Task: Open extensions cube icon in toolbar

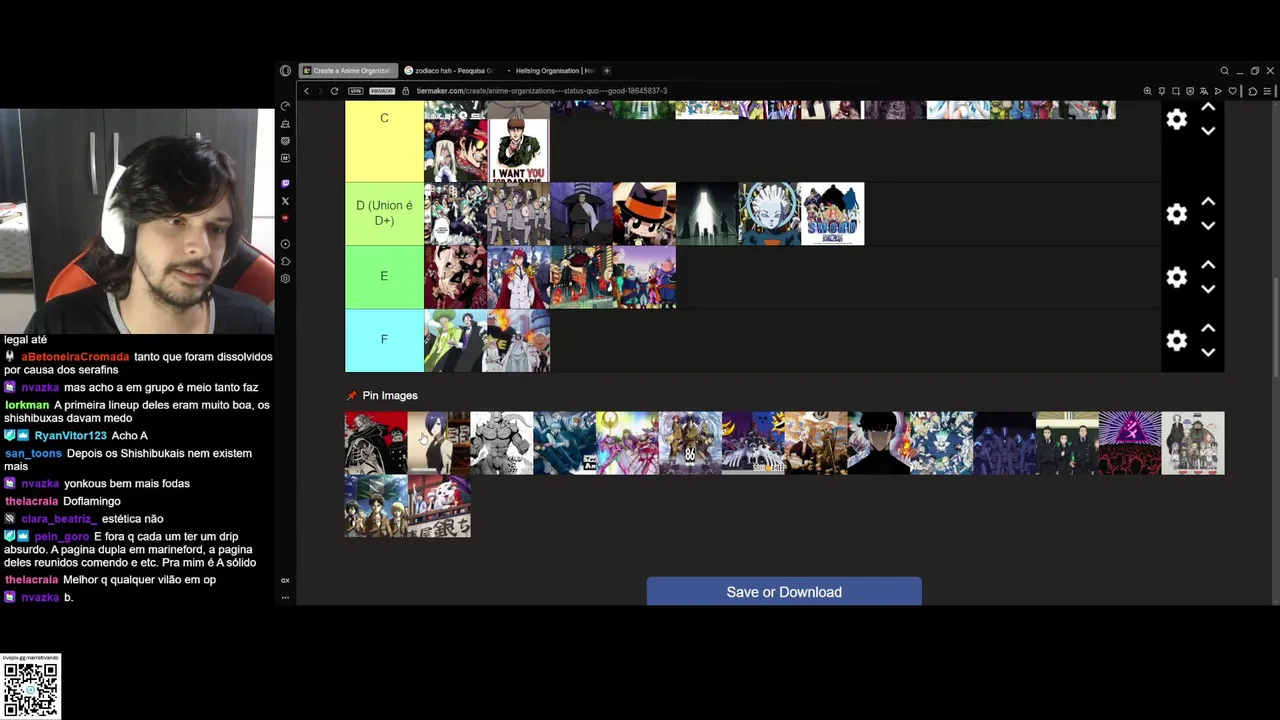Action: [x=1253, y=91]
